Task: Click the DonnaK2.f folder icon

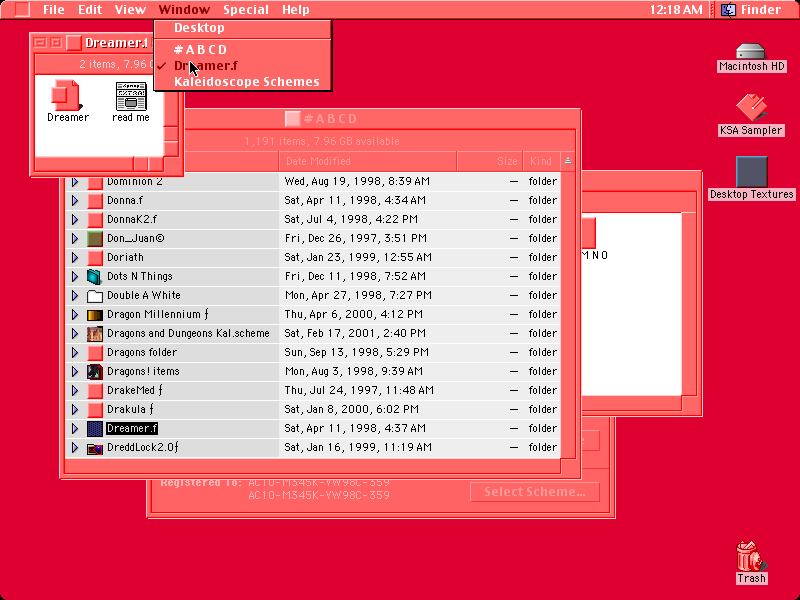Action: point(95,219)
